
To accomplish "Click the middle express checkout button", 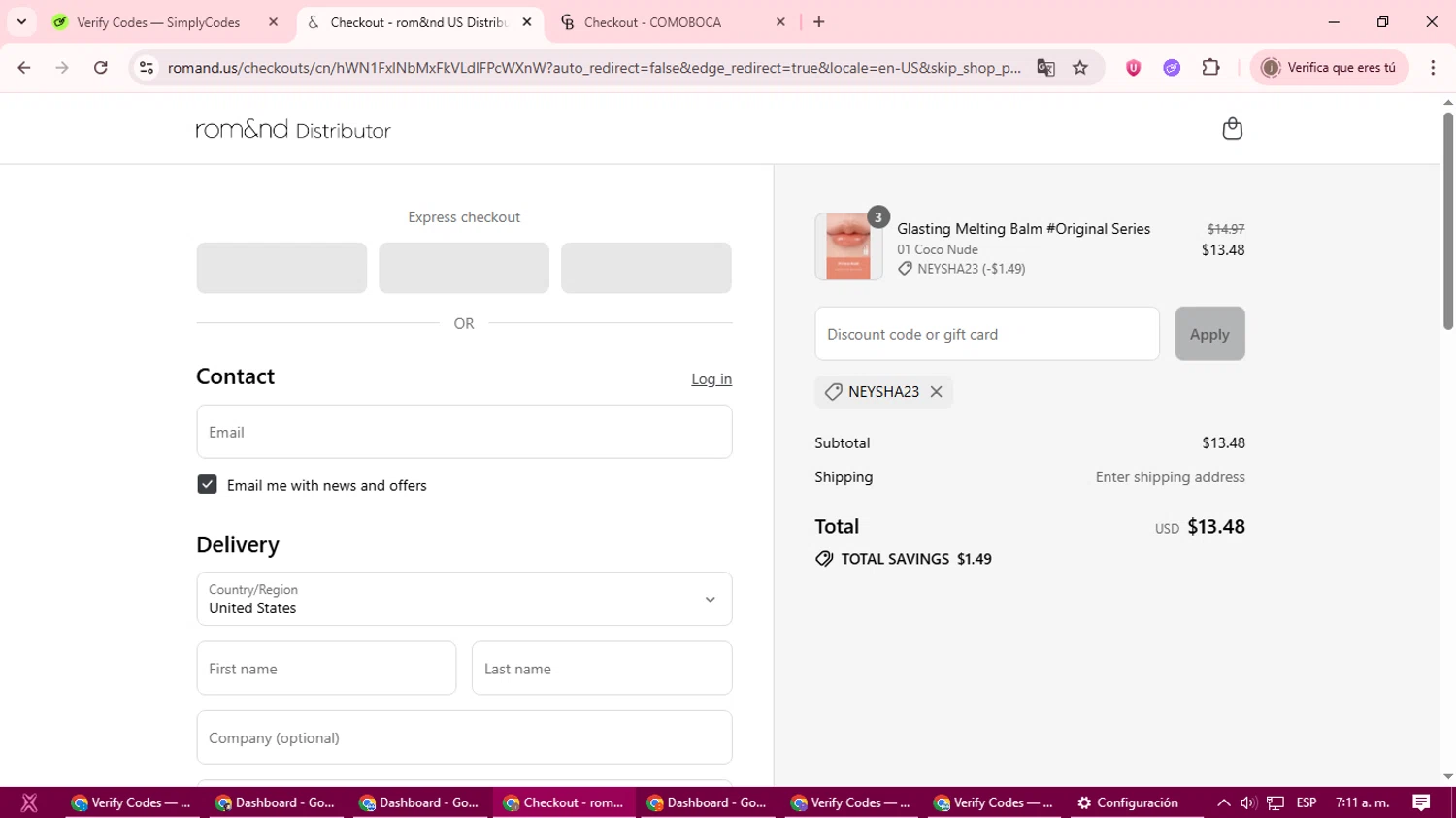I will (464, 268).
